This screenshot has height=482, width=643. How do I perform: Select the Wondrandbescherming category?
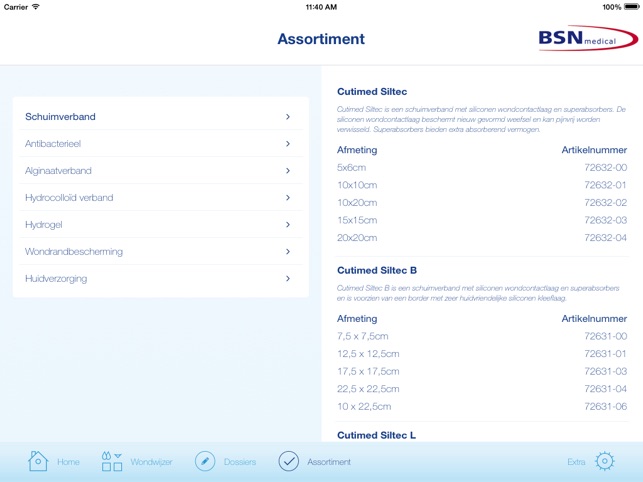coord(161,251)
